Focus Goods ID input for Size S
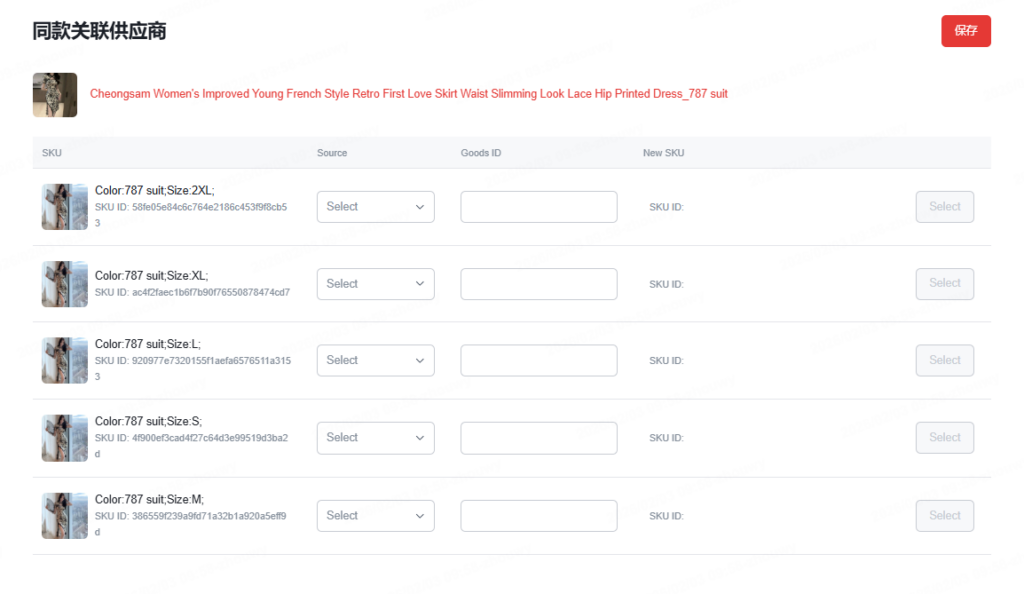The image size is (1024, 594). tap(538, 438)
